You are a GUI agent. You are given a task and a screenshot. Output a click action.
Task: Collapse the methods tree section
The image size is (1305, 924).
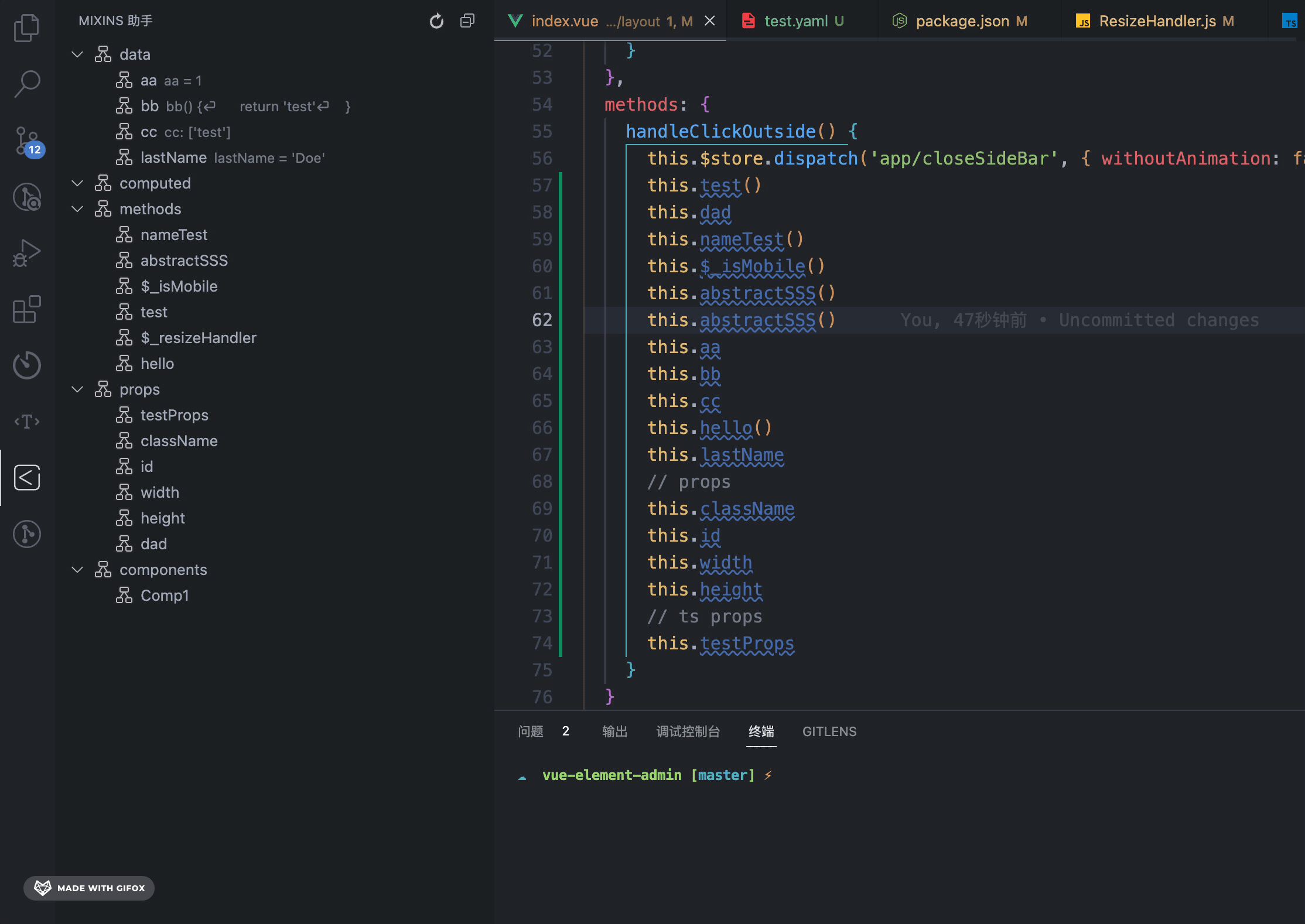77,209
